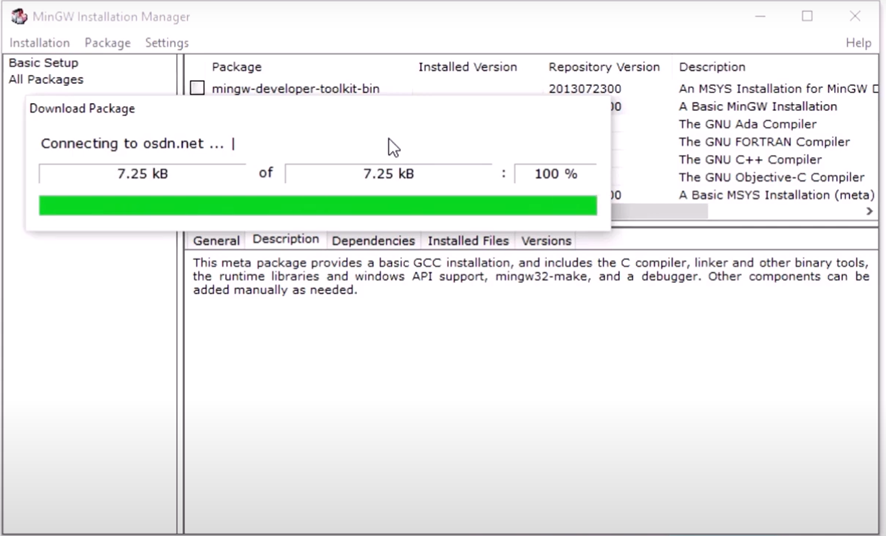
Task: Open the Package menu
Action: click(x=107, y=43)
